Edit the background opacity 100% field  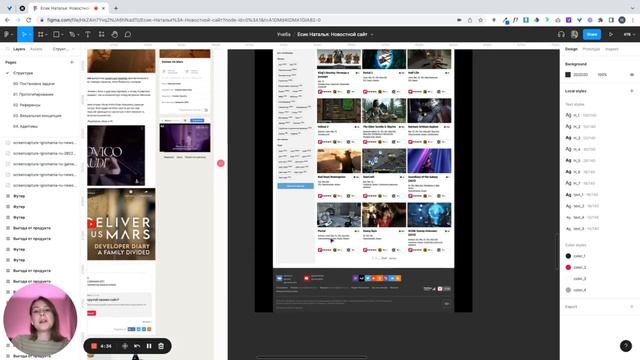click(x=602, y=75)
